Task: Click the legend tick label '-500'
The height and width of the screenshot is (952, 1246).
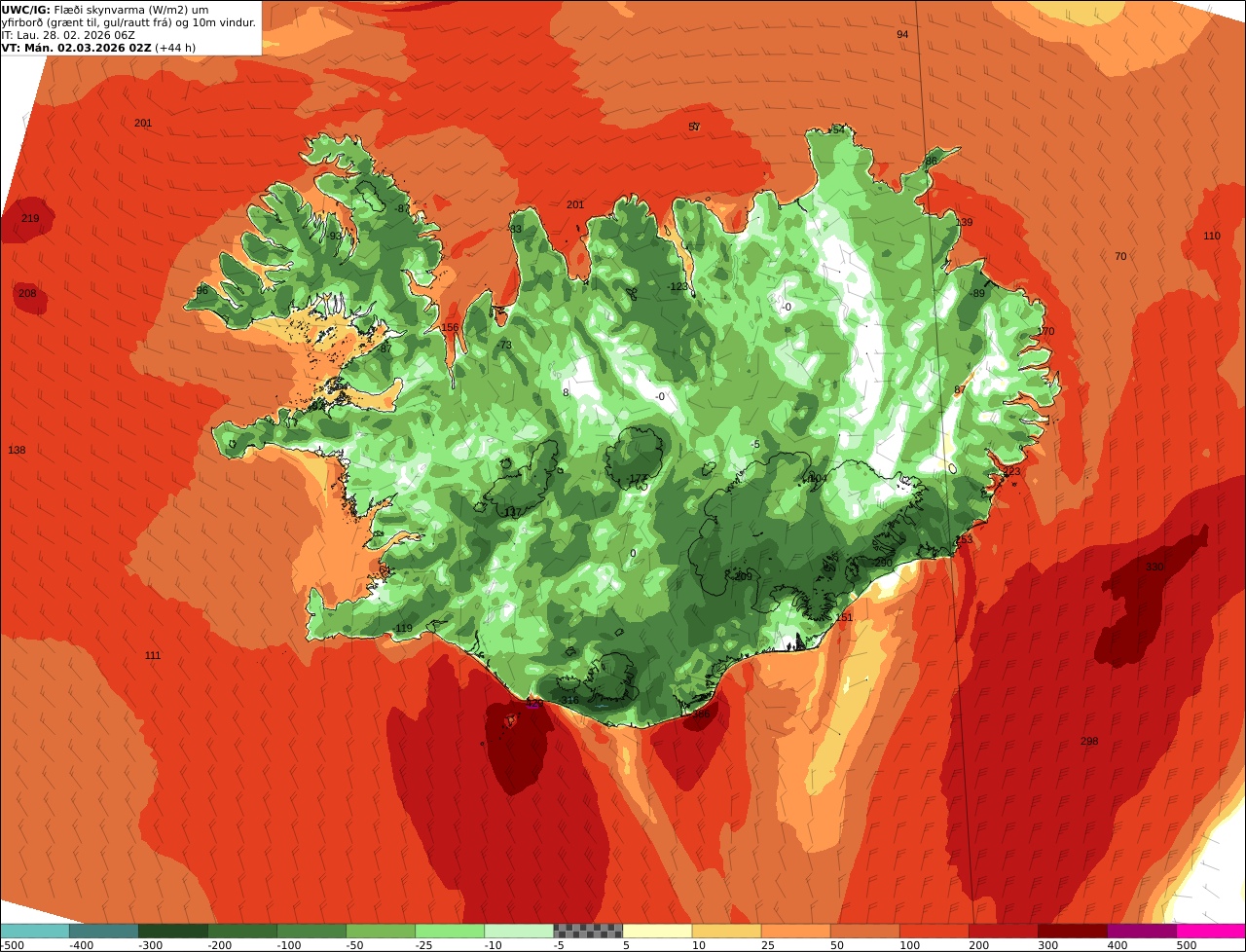Action: (x=12, y=945)
